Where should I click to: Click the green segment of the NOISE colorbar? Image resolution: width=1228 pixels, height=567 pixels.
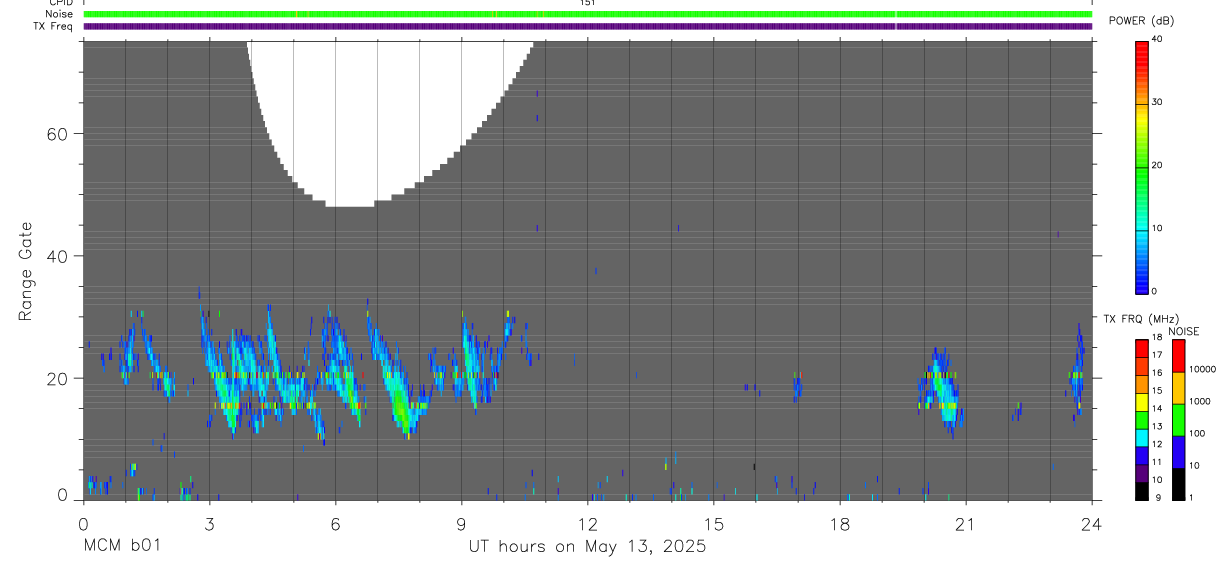1178,420
